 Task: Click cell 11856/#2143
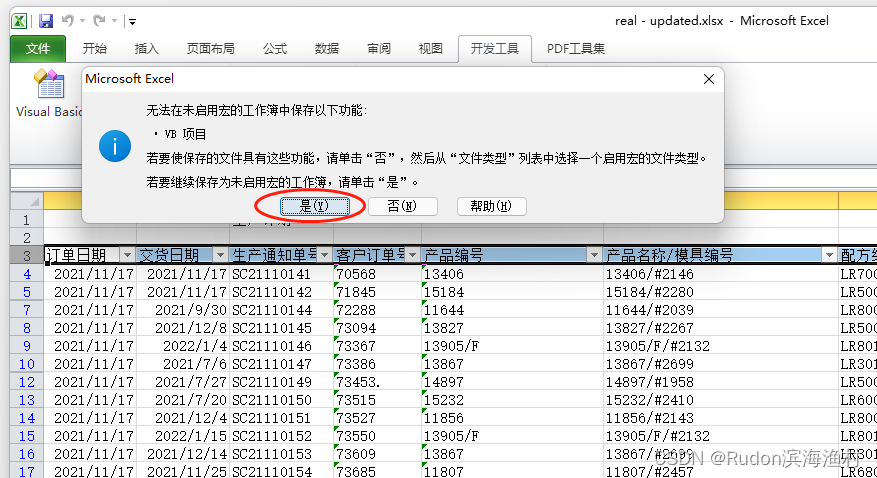click(721, 418)
